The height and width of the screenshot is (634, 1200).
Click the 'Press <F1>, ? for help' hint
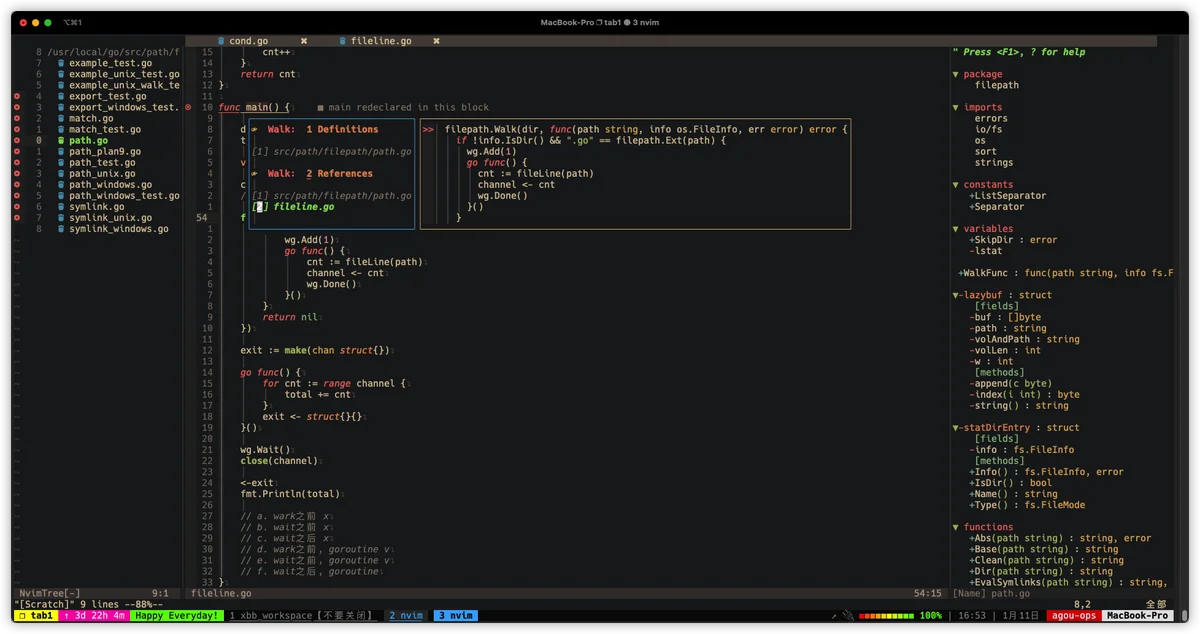coord(1018,52)
